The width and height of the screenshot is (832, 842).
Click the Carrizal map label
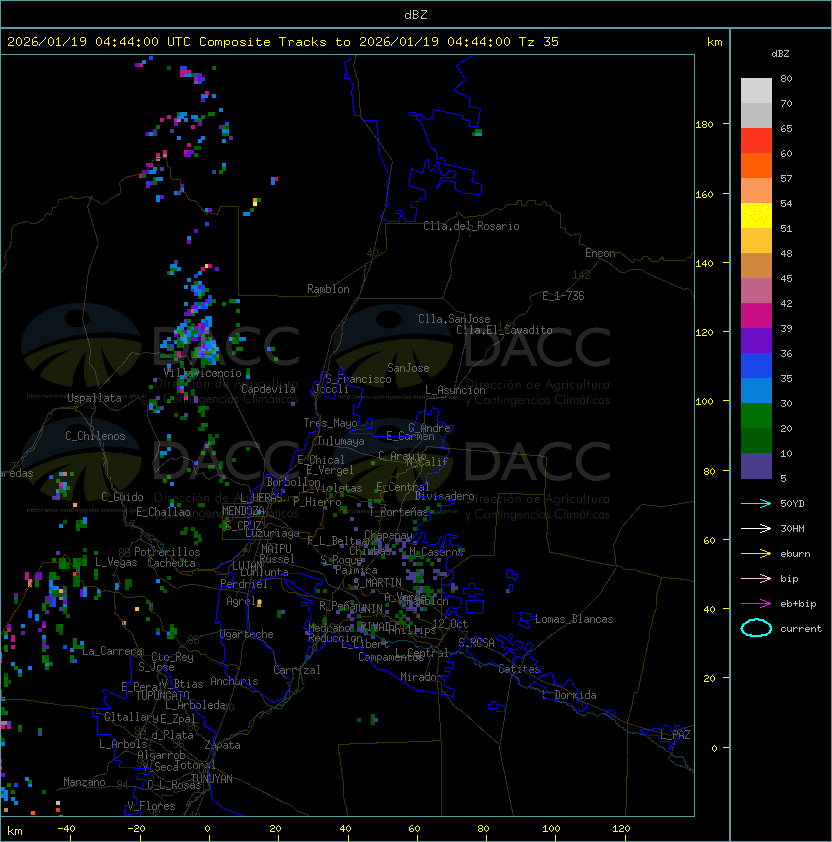(x=297, y=670)
